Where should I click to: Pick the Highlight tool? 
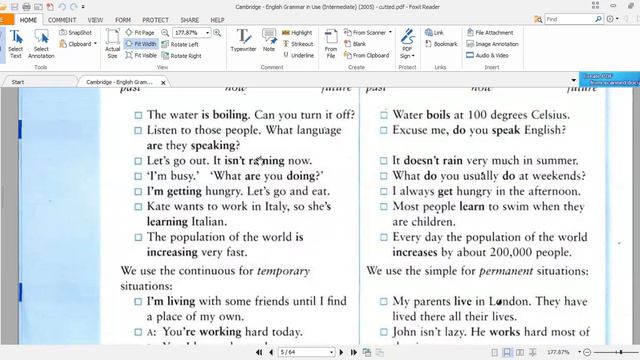[x=297, y=33]
